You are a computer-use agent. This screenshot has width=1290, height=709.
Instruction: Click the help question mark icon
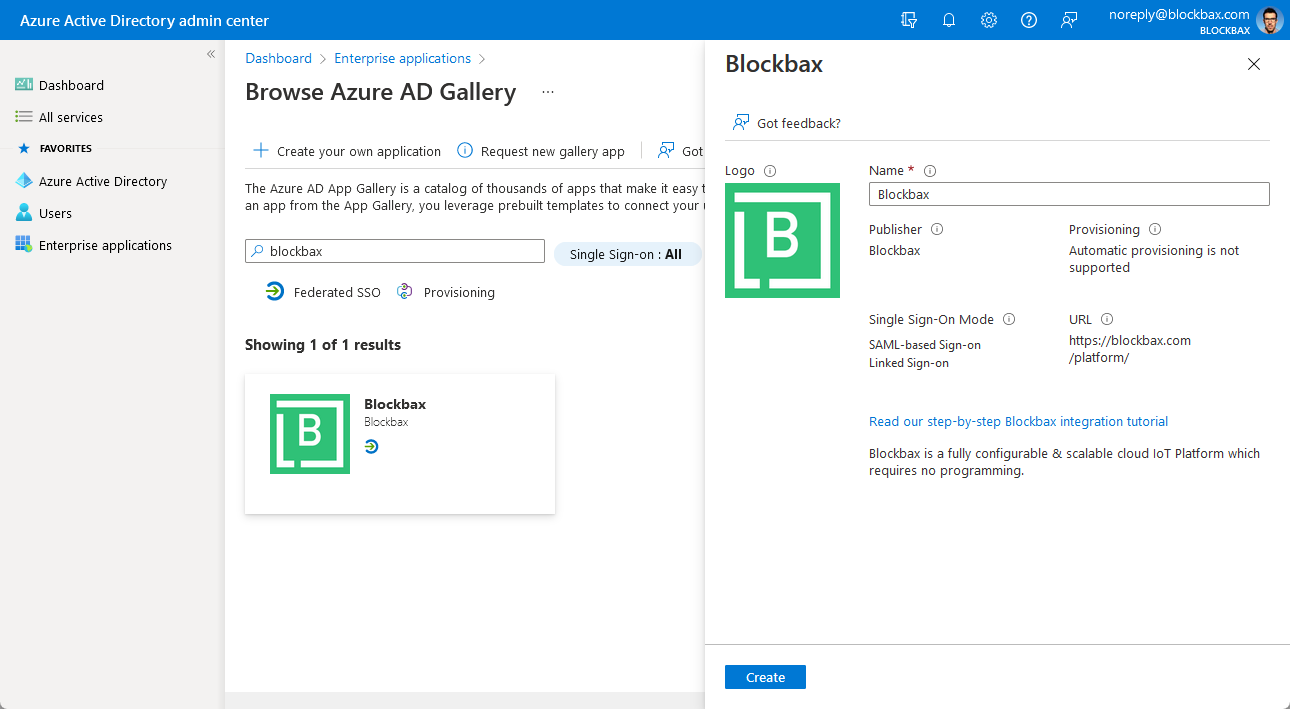1028,19
